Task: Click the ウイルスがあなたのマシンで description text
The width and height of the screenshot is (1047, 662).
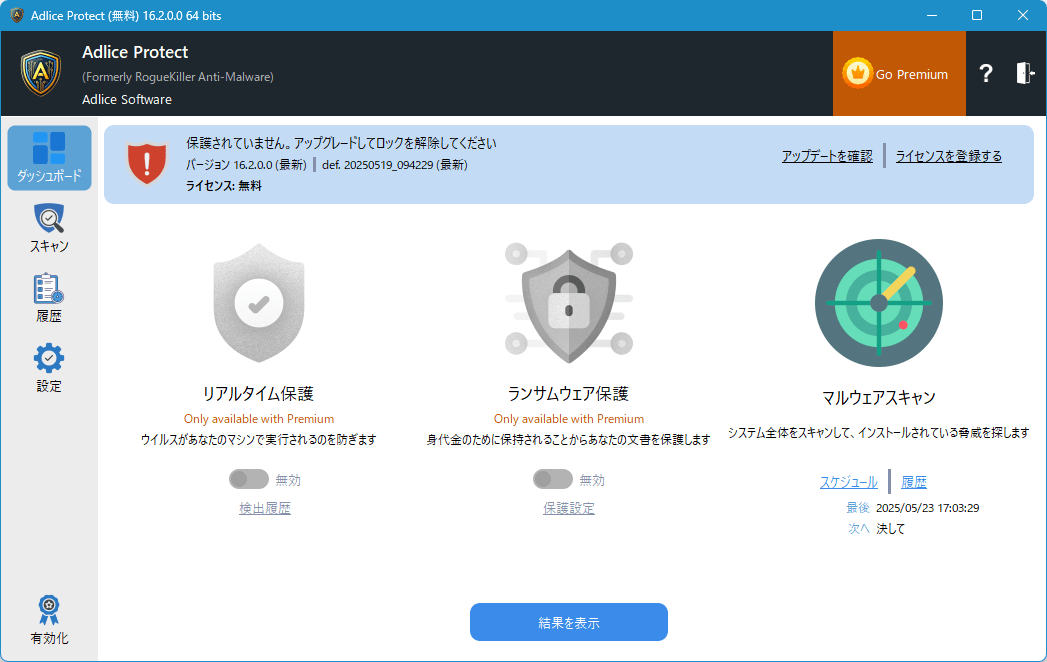Action: click(x=258, y=440)
